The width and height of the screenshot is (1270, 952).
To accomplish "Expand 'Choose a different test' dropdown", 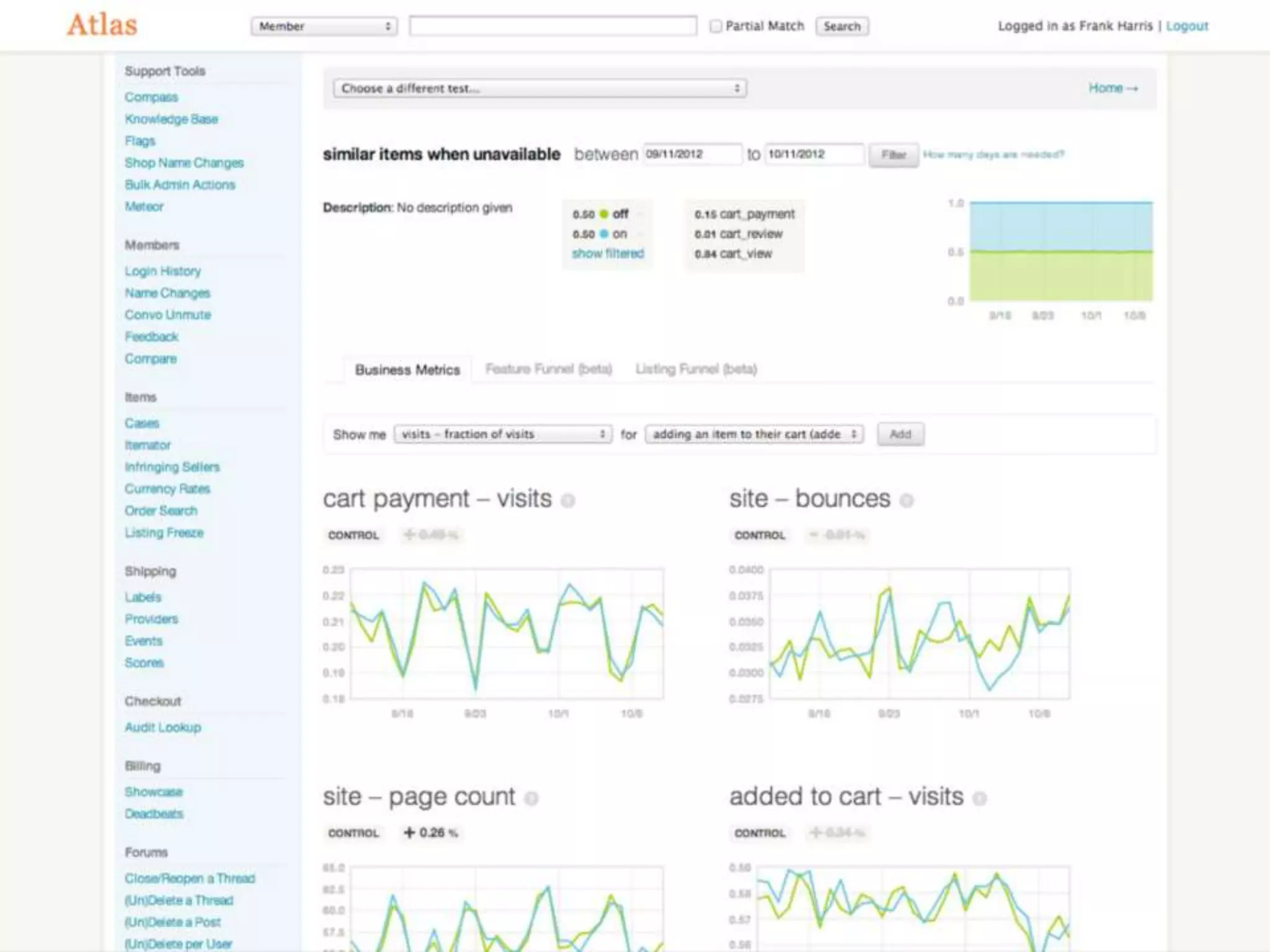I will coord(540,88).
